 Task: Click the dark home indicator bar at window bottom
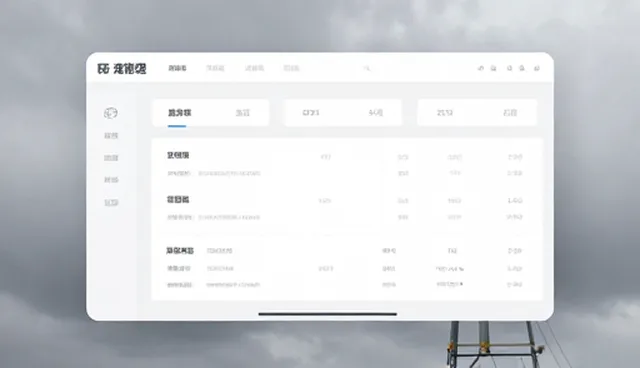click(x=327, y=314)
